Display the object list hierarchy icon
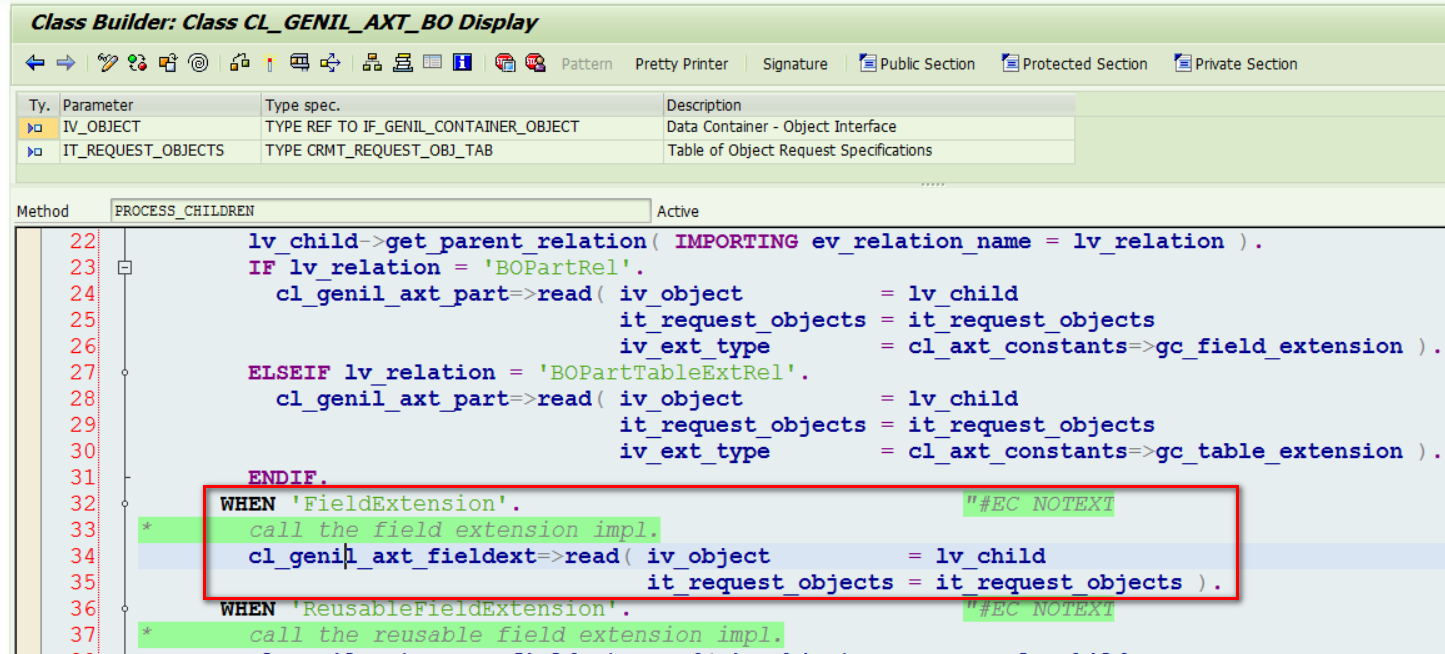This screenshot has width=1445, height=654. pos(372,64)
